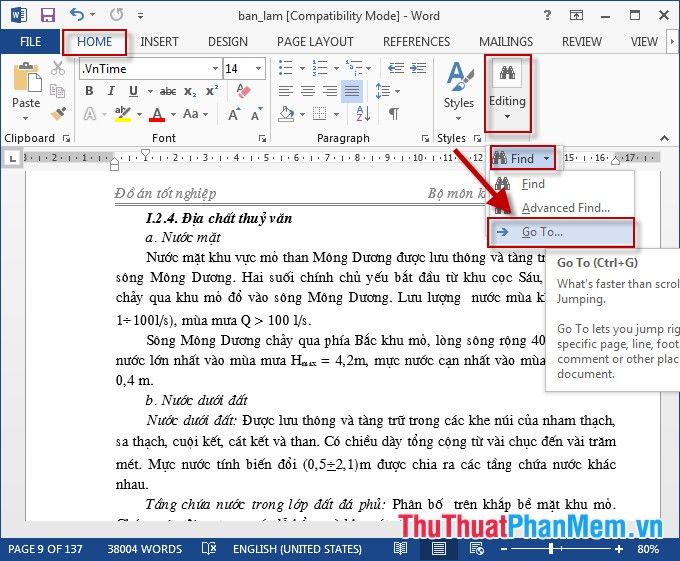Toggle Show/Hide paragraph marks
Screen dimensions: 680x561
(x=394, y=114)
